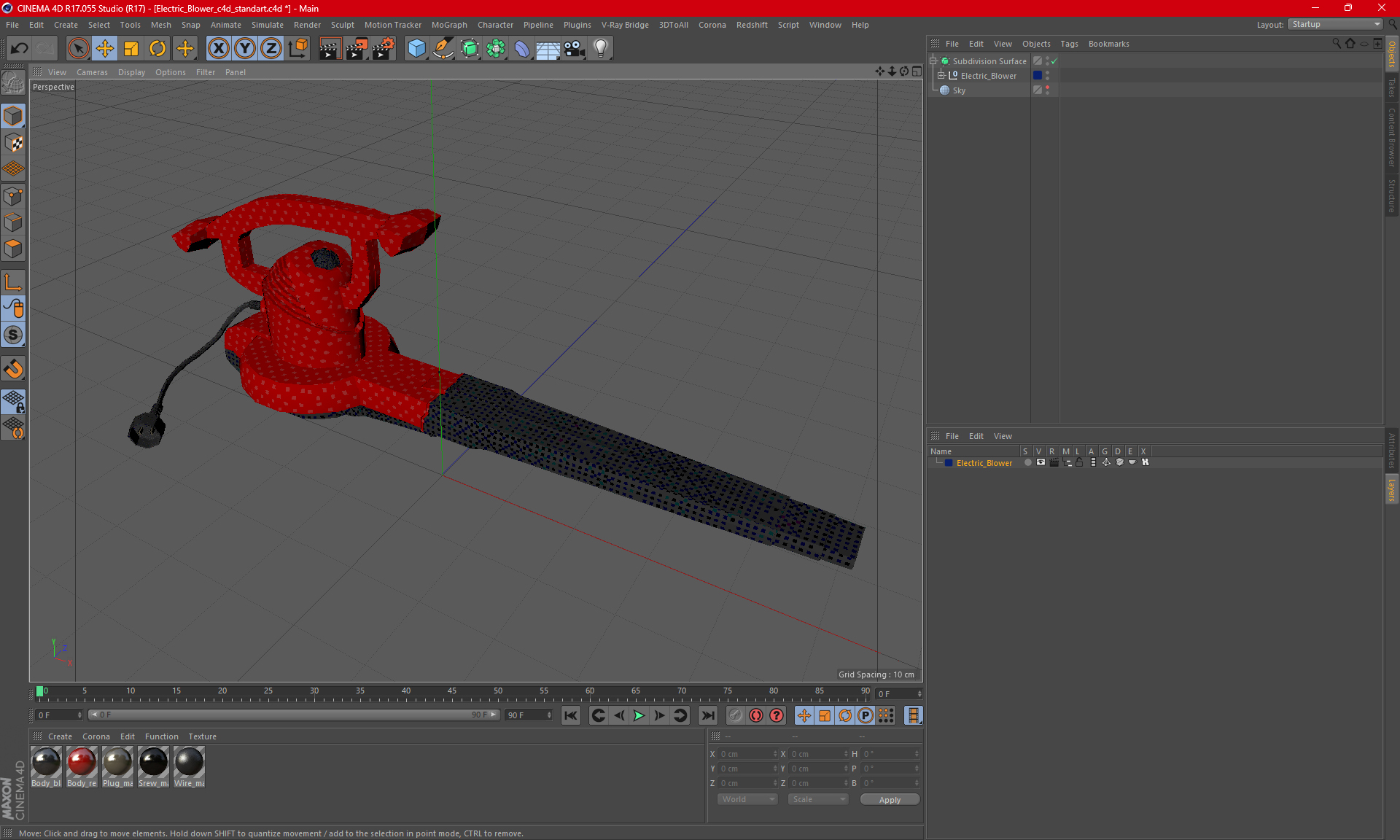Toggle Snap enable S icon
This screenshot has height=840, width=1400.
click(x=13, y=335)
